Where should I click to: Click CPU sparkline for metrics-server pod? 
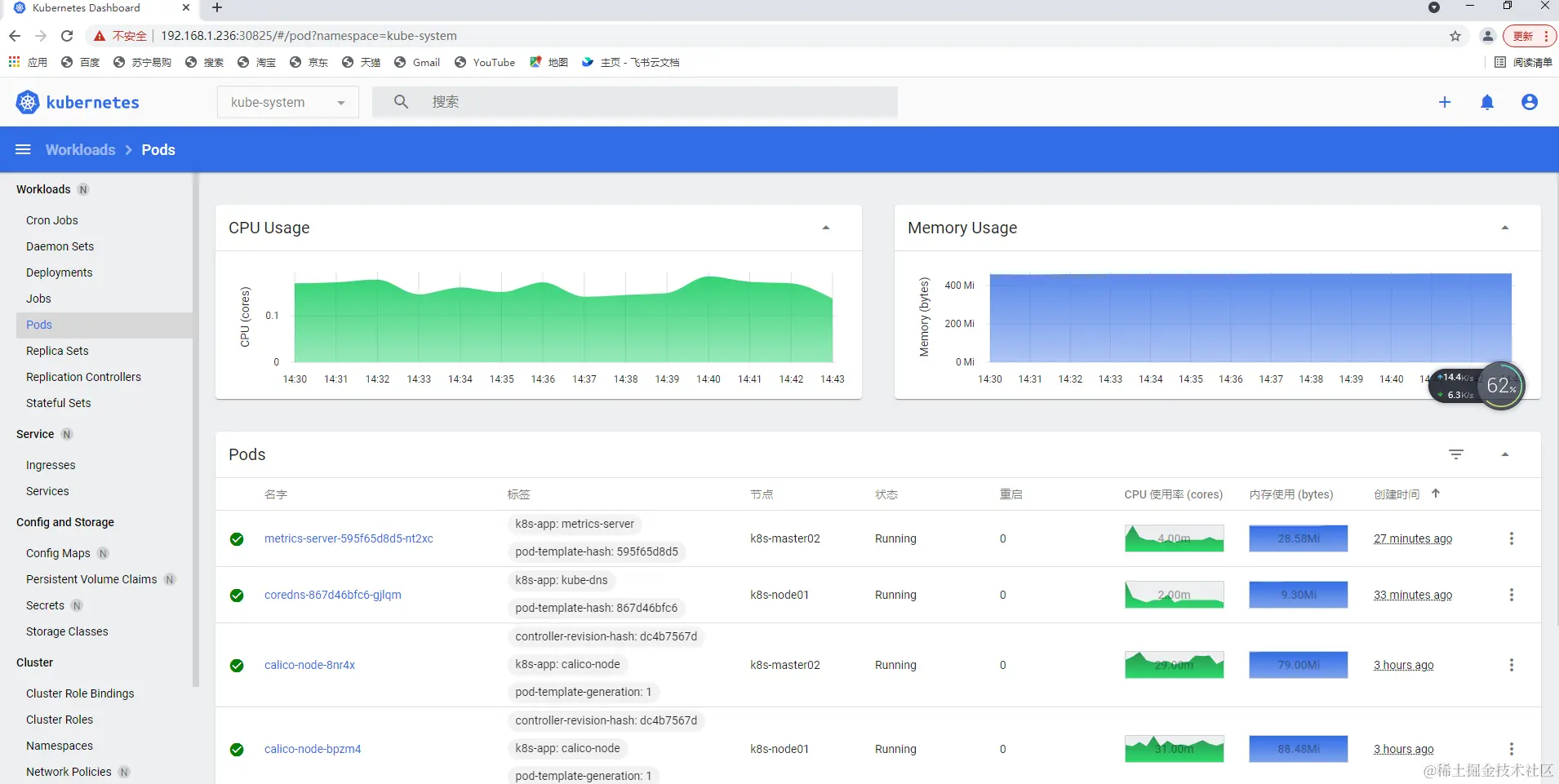[x=1174, y=538]
